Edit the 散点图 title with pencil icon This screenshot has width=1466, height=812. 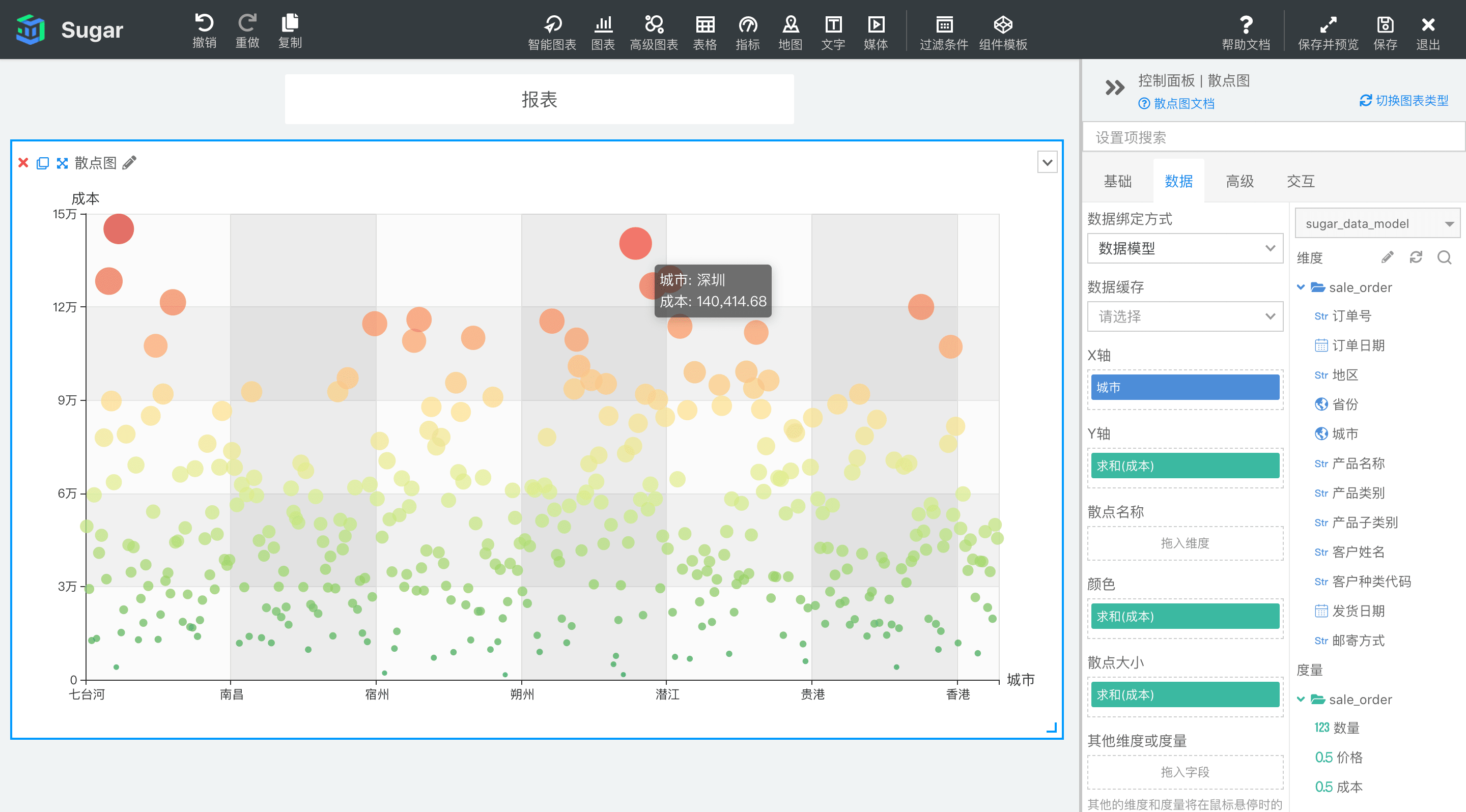[130, 163]
